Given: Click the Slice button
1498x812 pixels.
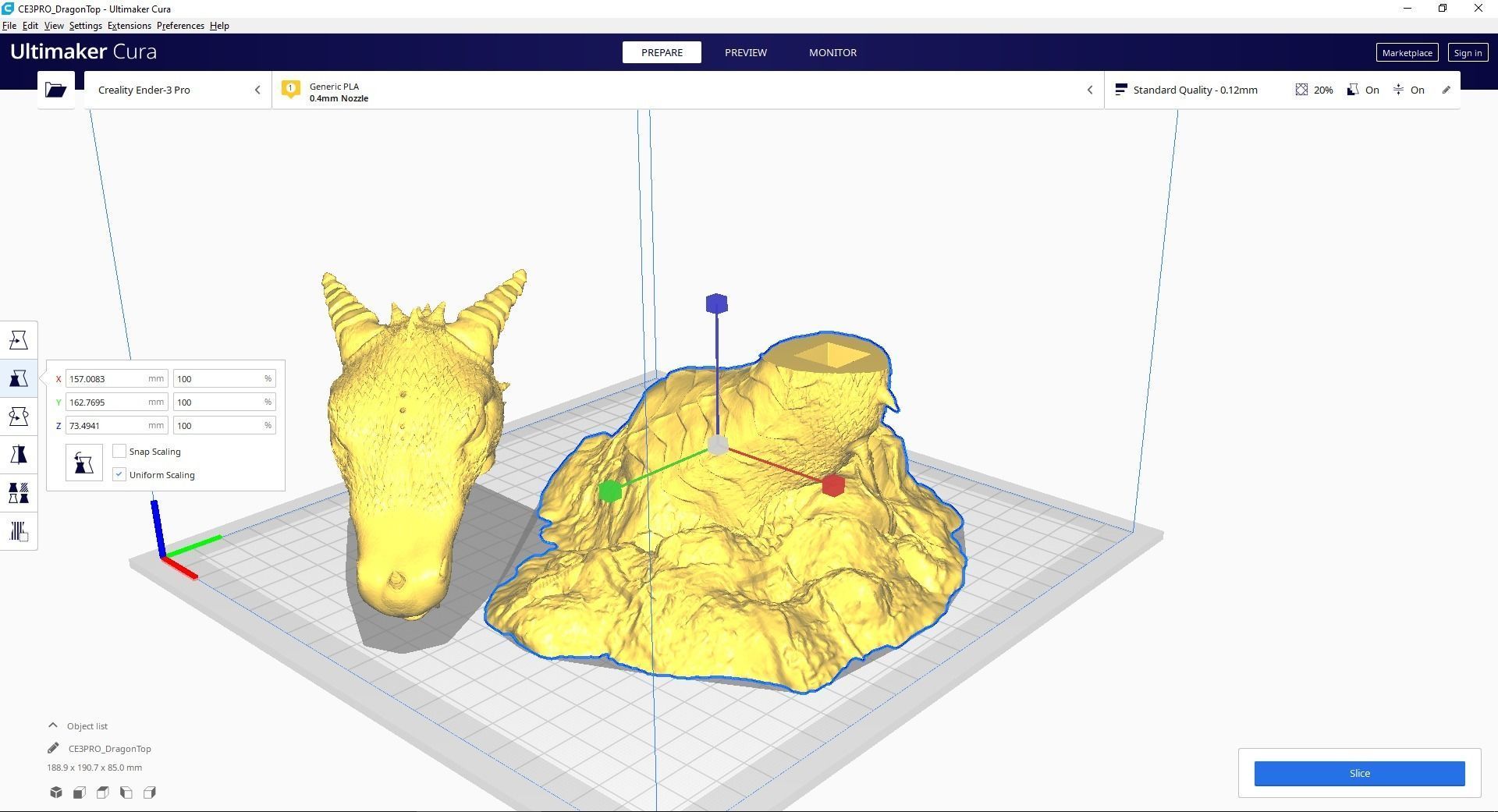Looking at the screenshot, I should (x=1359, y=773).
